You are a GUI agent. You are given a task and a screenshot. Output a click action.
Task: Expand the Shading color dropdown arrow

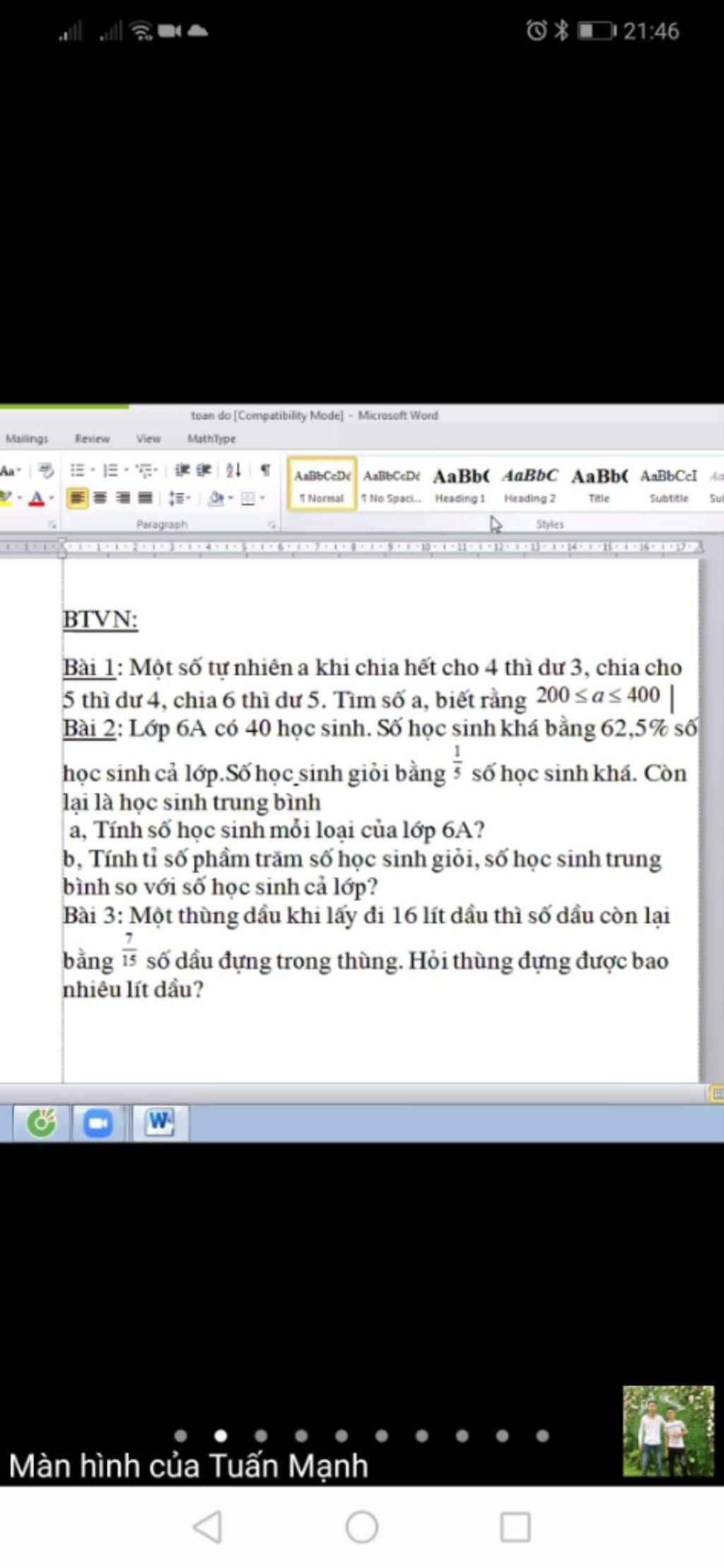click(230, 499)
